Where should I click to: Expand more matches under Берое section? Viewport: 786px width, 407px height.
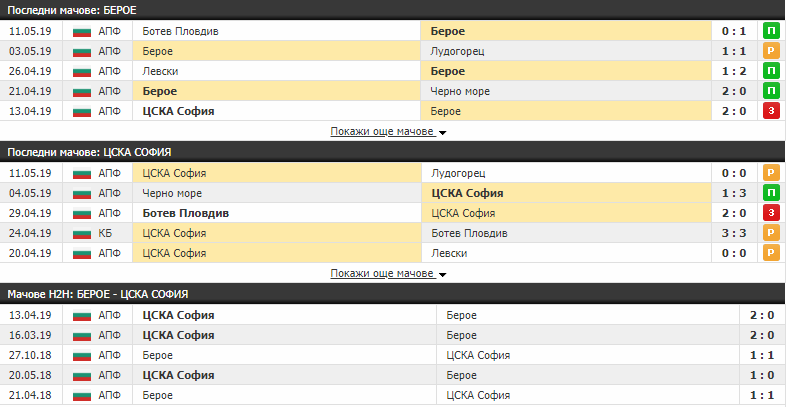tap(388, 132)
